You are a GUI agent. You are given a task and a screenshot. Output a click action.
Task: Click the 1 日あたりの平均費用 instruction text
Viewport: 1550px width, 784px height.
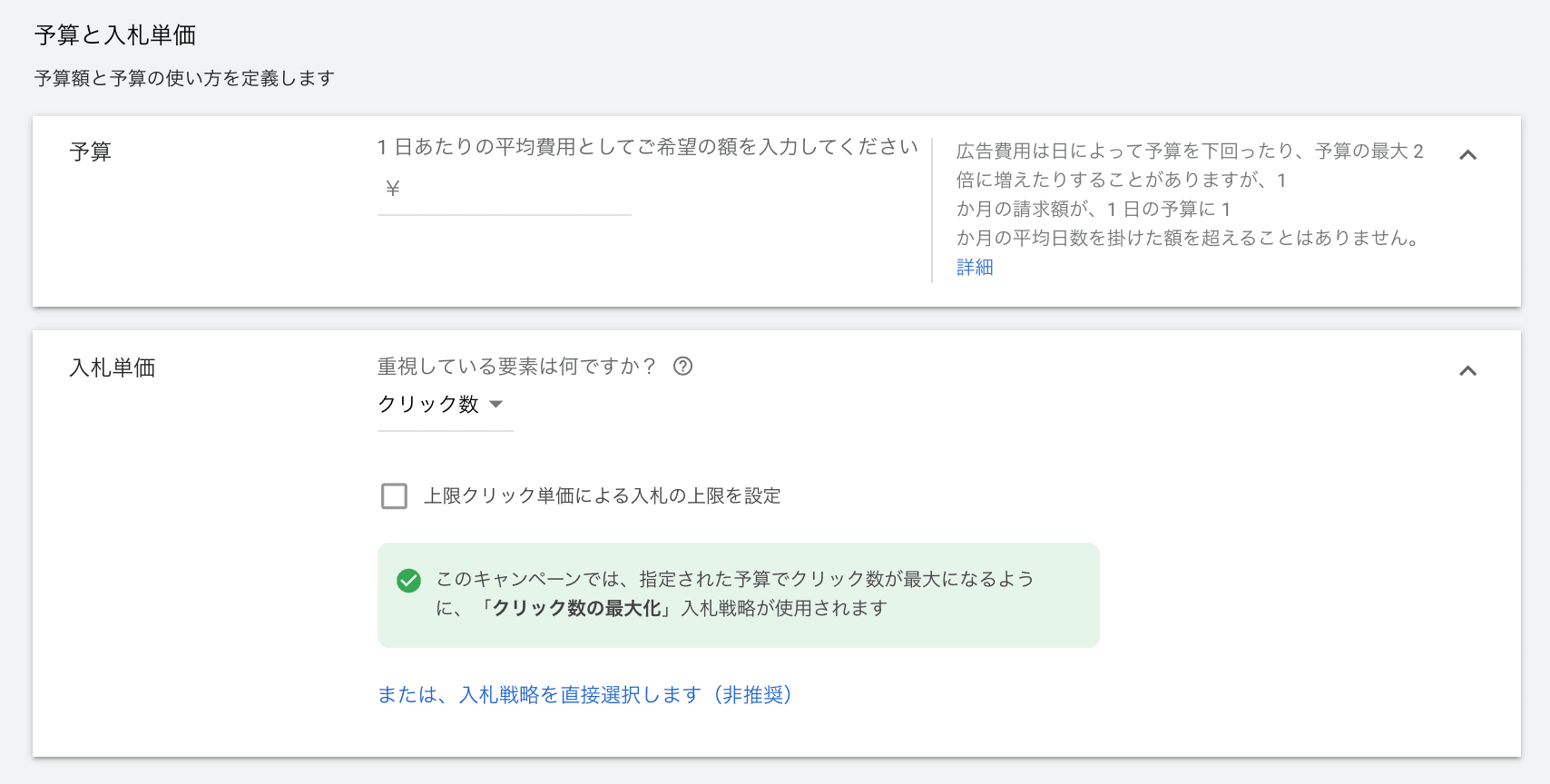coord(648,147)
